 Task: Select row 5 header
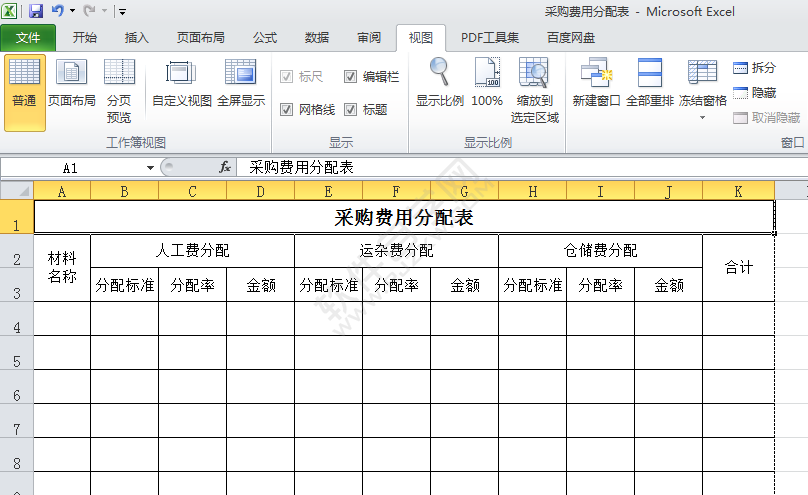point(16,353)
